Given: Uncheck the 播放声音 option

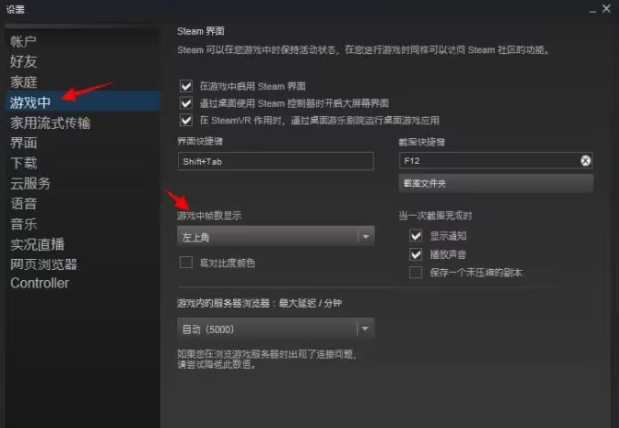Looking at the screenshot, I should [x=415, y=254].
